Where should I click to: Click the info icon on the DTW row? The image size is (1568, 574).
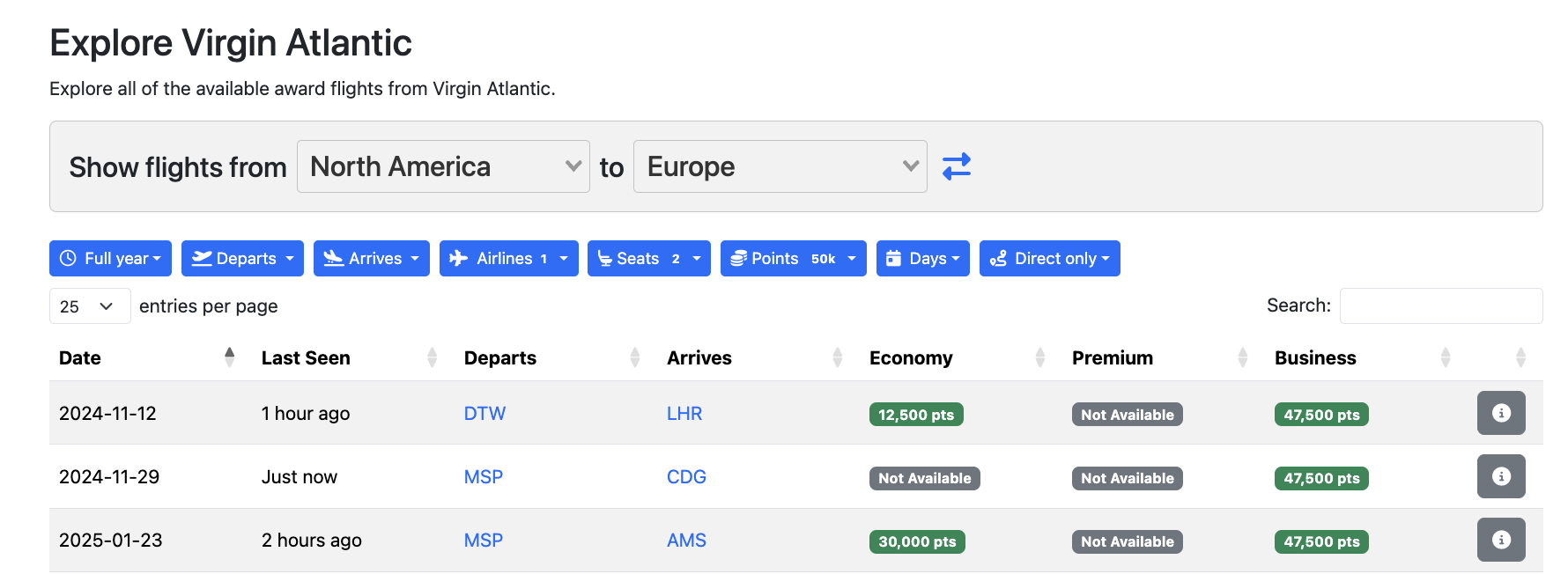pos(1501,413)
